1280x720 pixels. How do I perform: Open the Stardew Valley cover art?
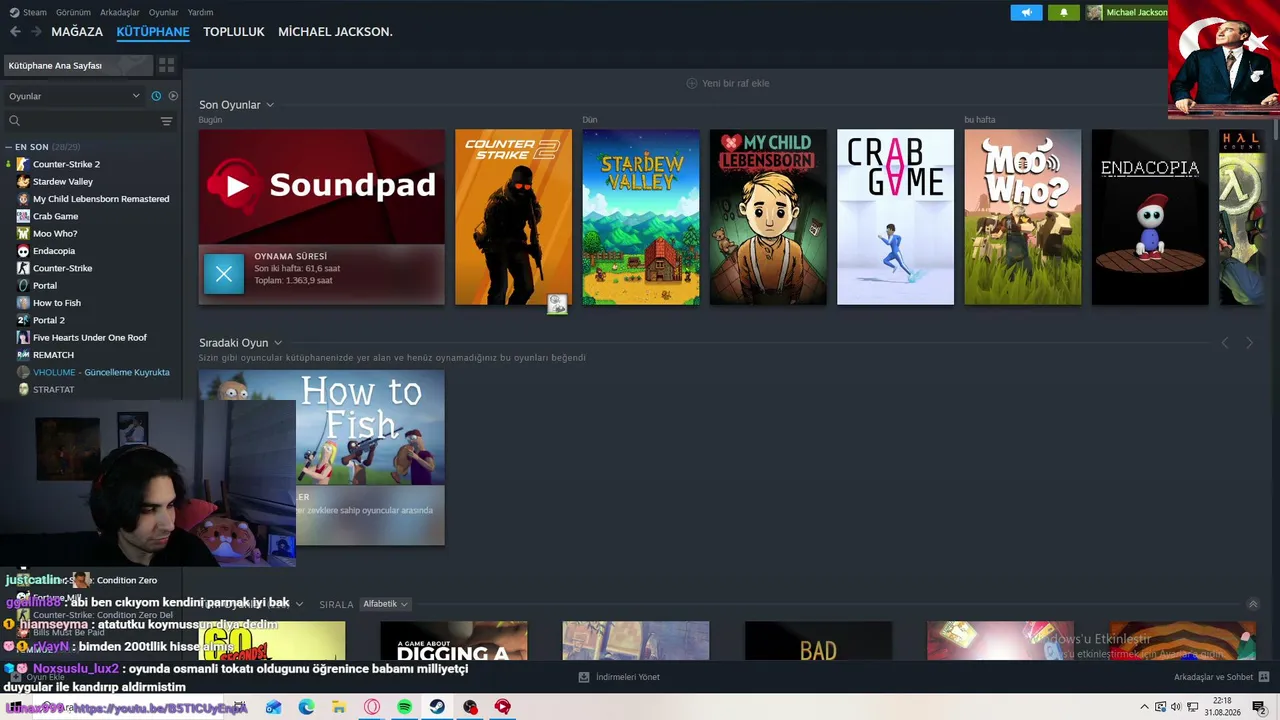tap(641, 217)
